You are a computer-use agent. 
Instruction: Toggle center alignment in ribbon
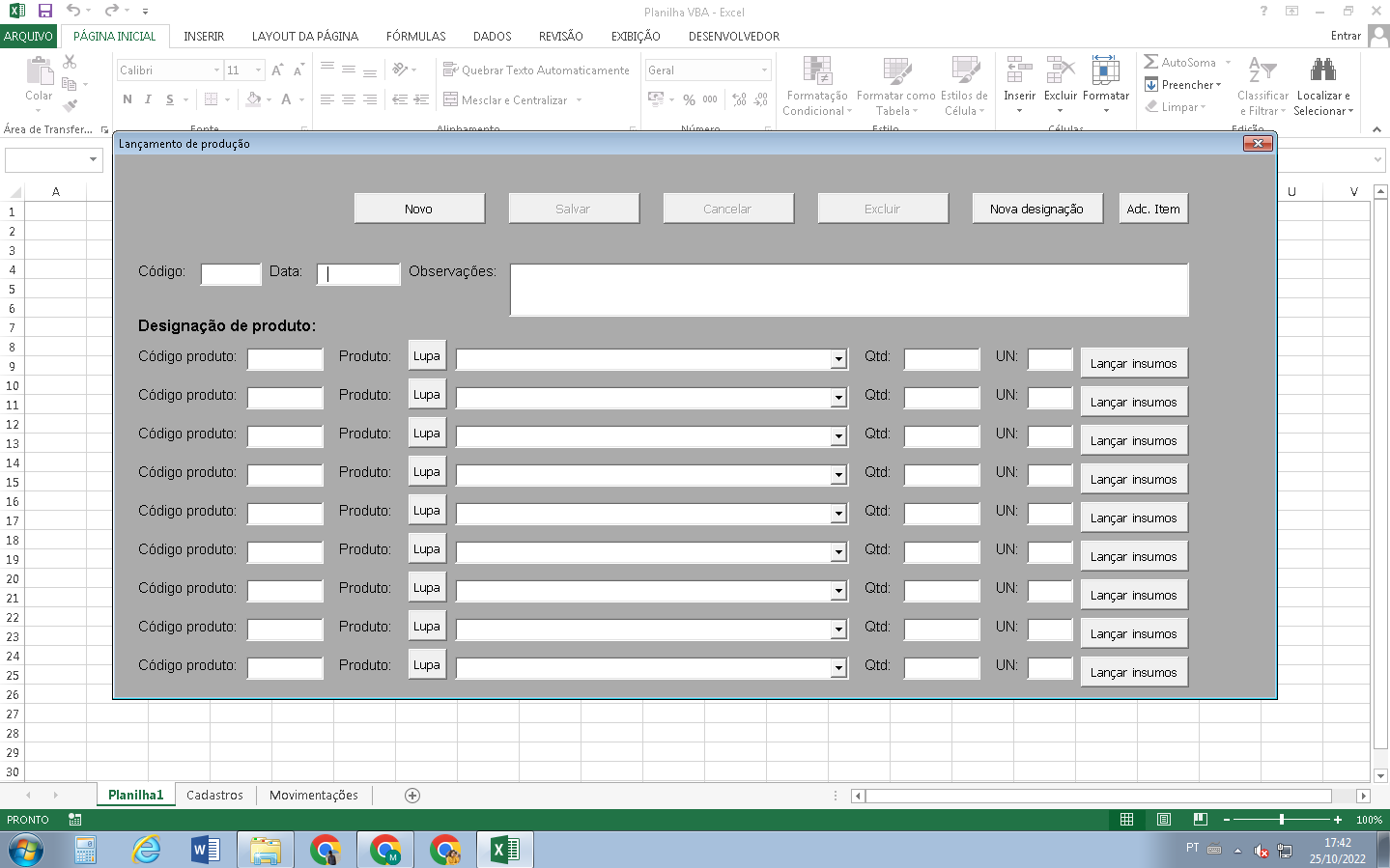tap(349, 99)
